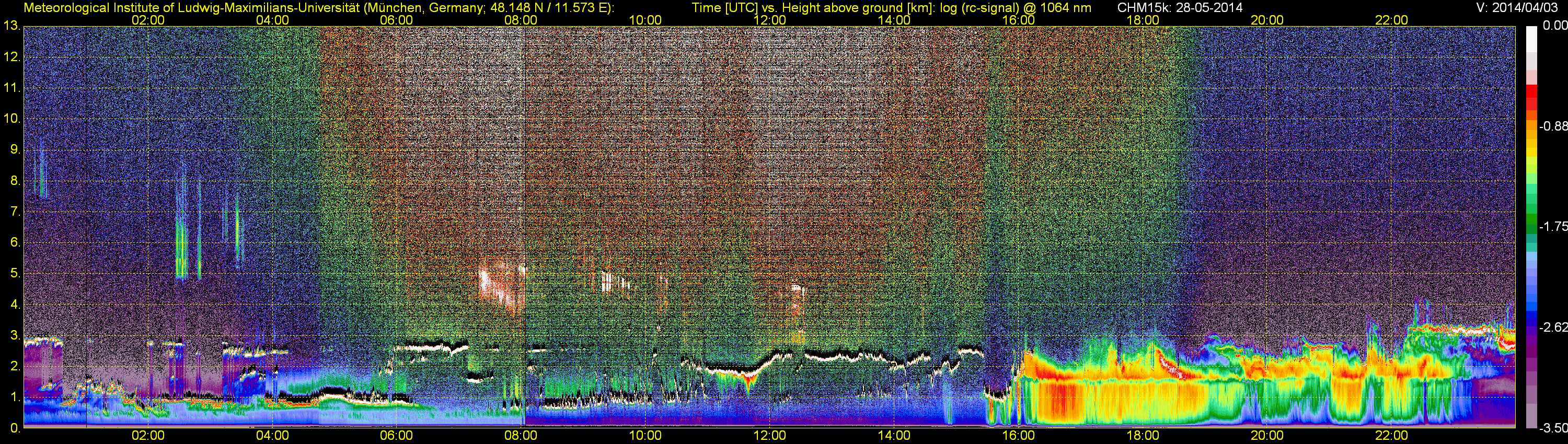Click the 22:00 label on the top time axis
The height and width of the screenshot is (444, 1568).
pyautogui.click(x=1391, y=20)
